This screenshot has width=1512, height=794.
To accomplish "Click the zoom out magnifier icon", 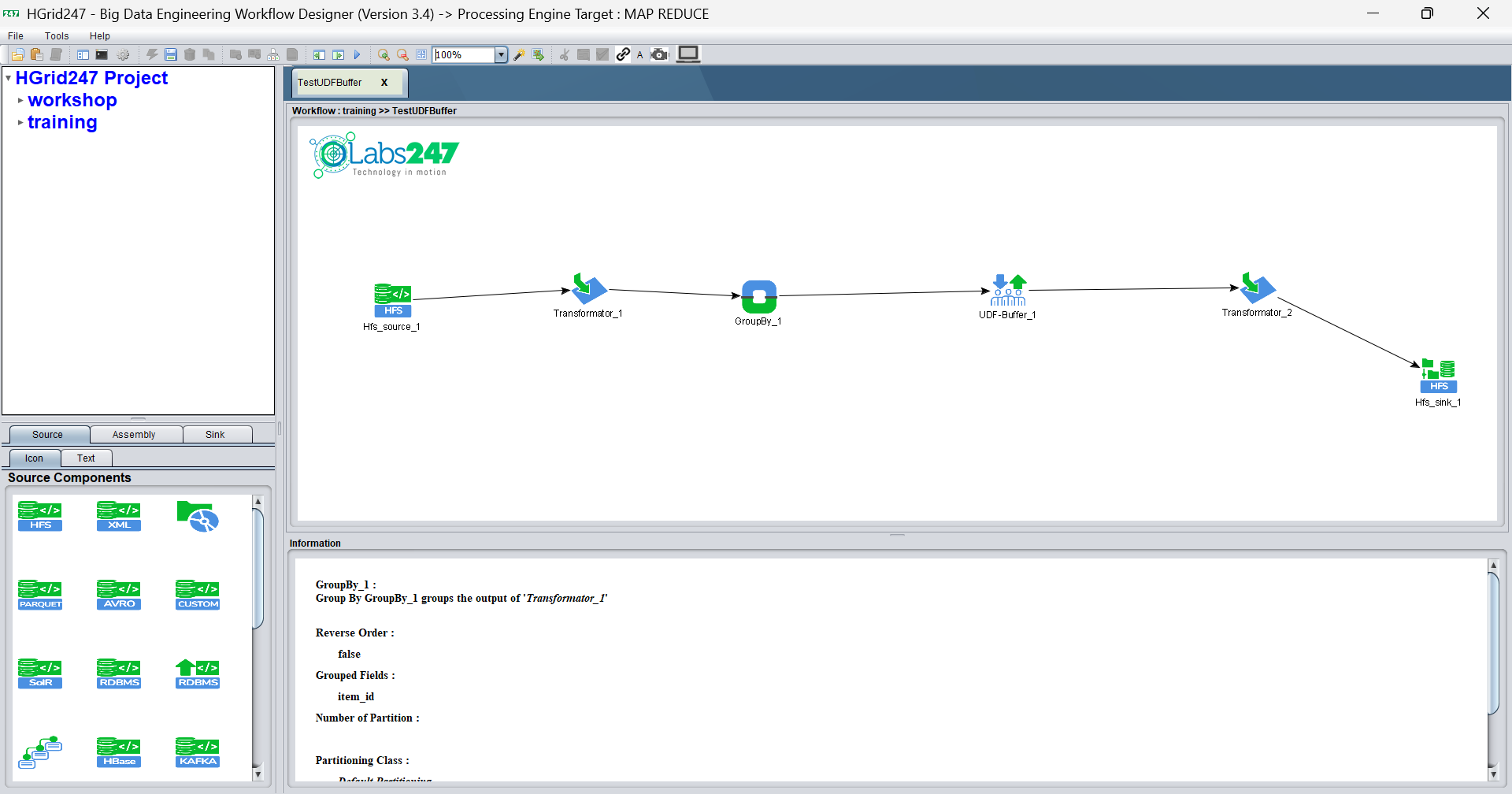I will (402, 54).
